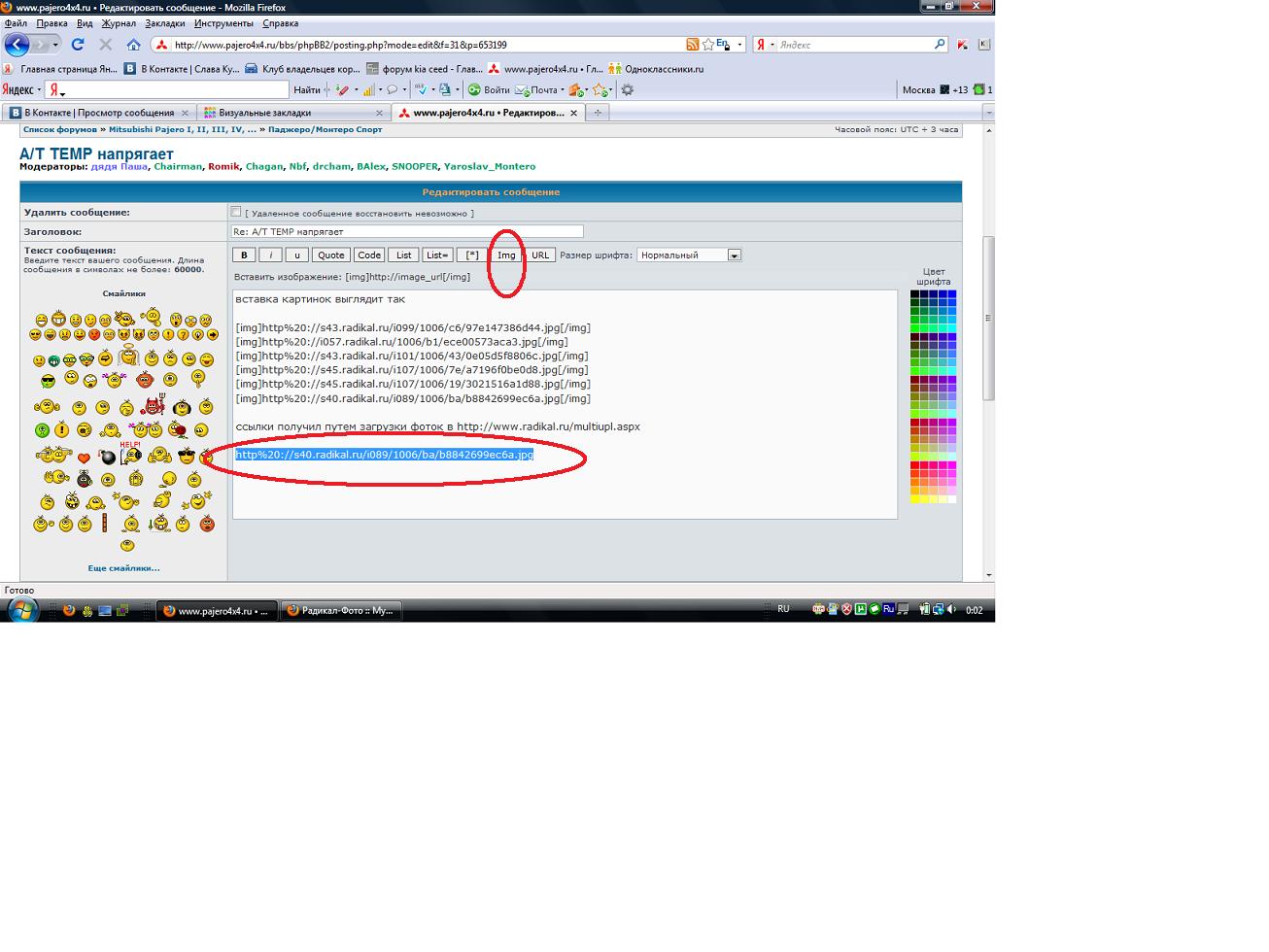Screen dimensions: 1269x952
Task: Toggle the bold B formatting button
Action: coord(244,255)
